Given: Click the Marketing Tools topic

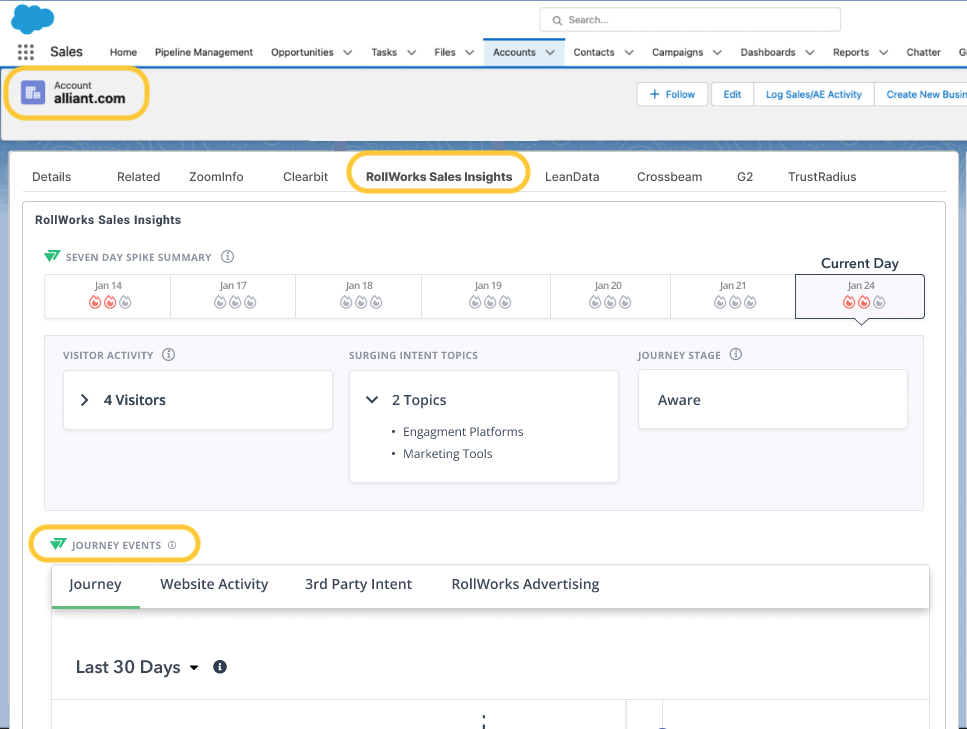Looking at the screenshot, I should point(448,454).
